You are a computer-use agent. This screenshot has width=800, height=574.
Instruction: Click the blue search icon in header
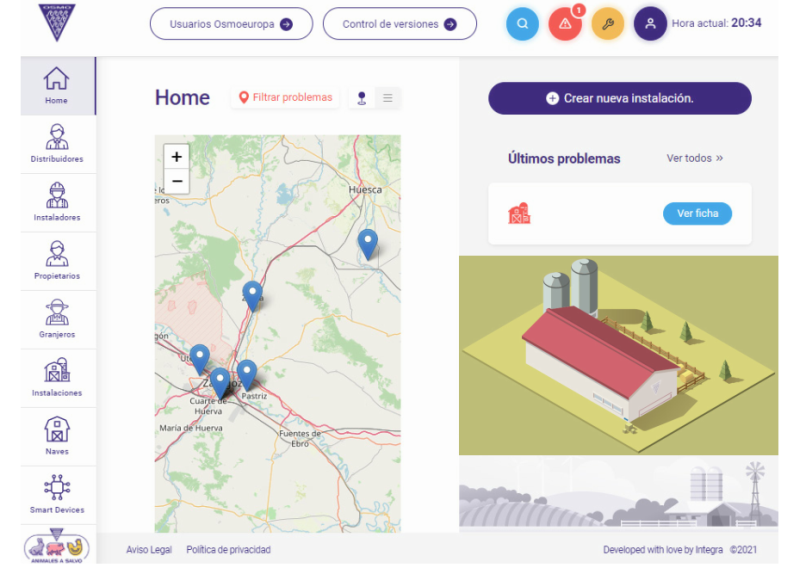click(522, 24)
